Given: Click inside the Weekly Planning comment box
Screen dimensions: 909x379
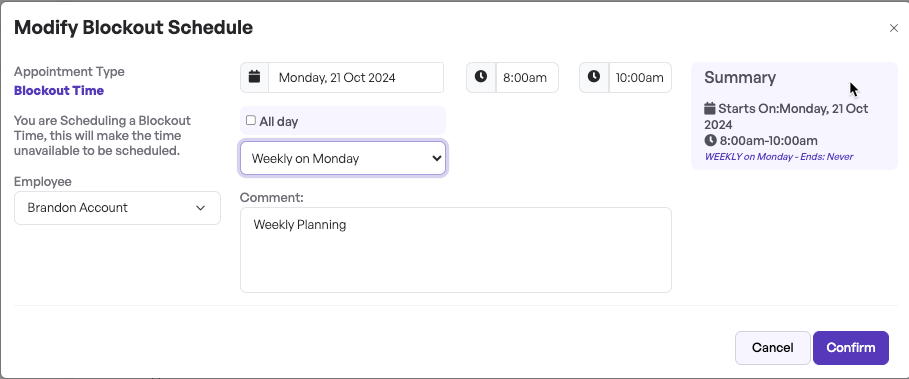Looking at the screenshot, I should point(456,250).
